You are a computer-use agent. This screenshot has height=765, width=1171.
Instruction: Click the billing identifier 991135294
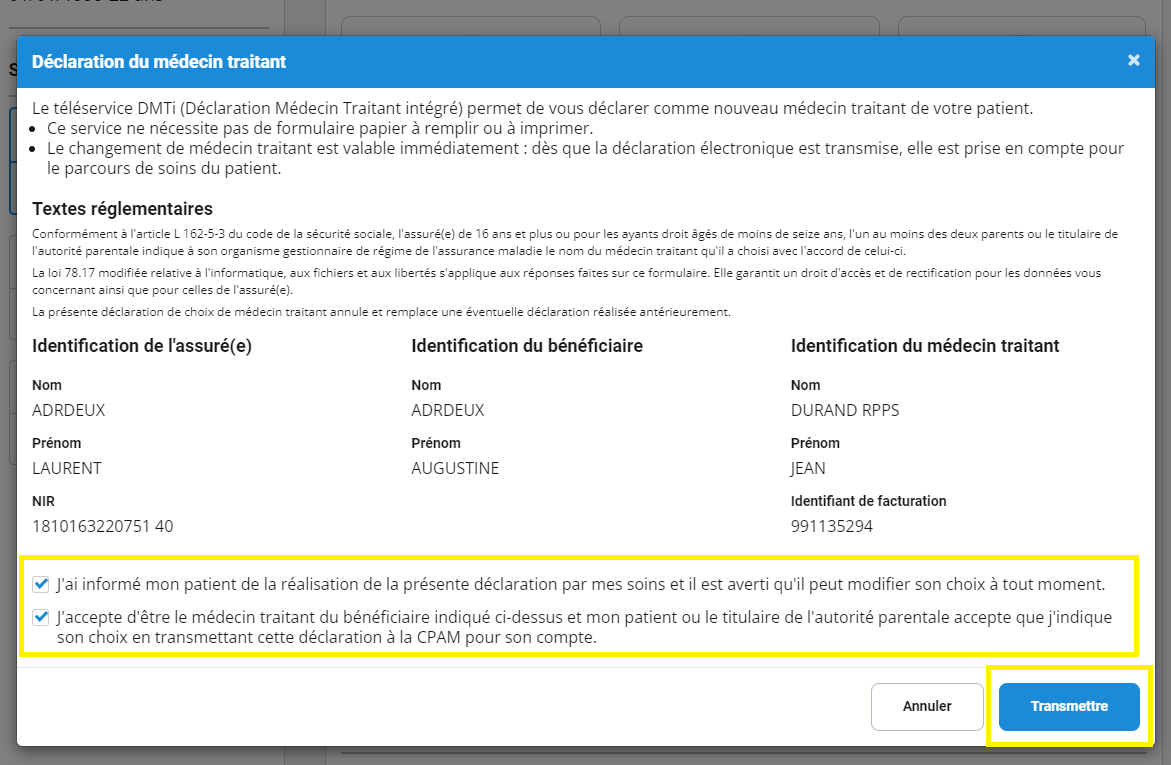click(831, 526)
